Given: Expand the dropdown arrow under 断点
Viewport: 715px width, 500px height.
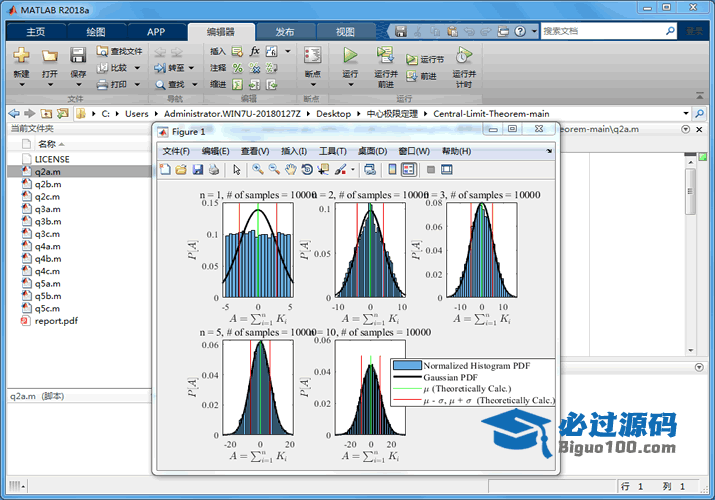Looking at the screenshot, I should click(x=313, y=84).
